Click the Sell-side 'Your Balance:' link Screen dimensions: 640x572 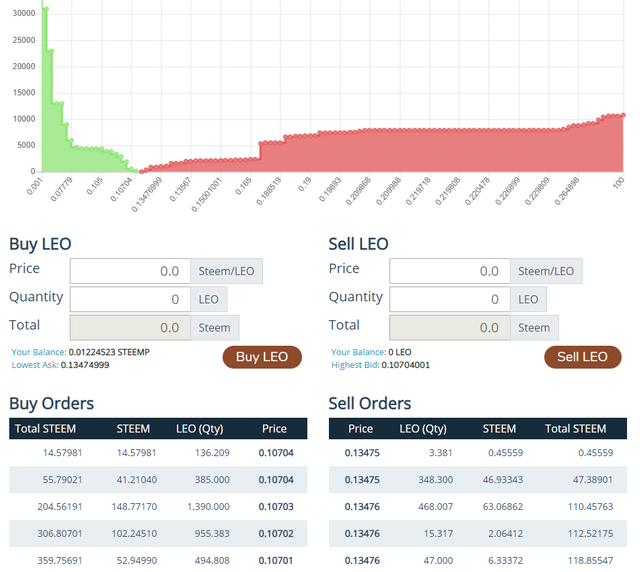point(358,352)
